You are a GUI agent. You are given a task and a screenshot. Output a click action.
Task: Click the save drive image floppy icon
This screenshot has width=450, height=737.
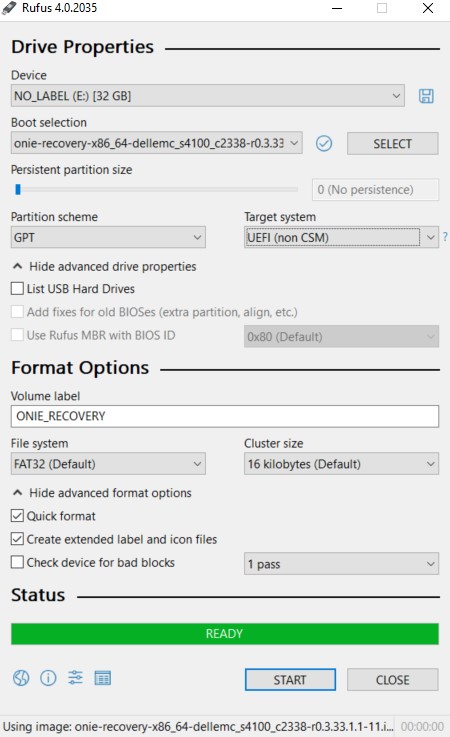click(x=426, y=96)
